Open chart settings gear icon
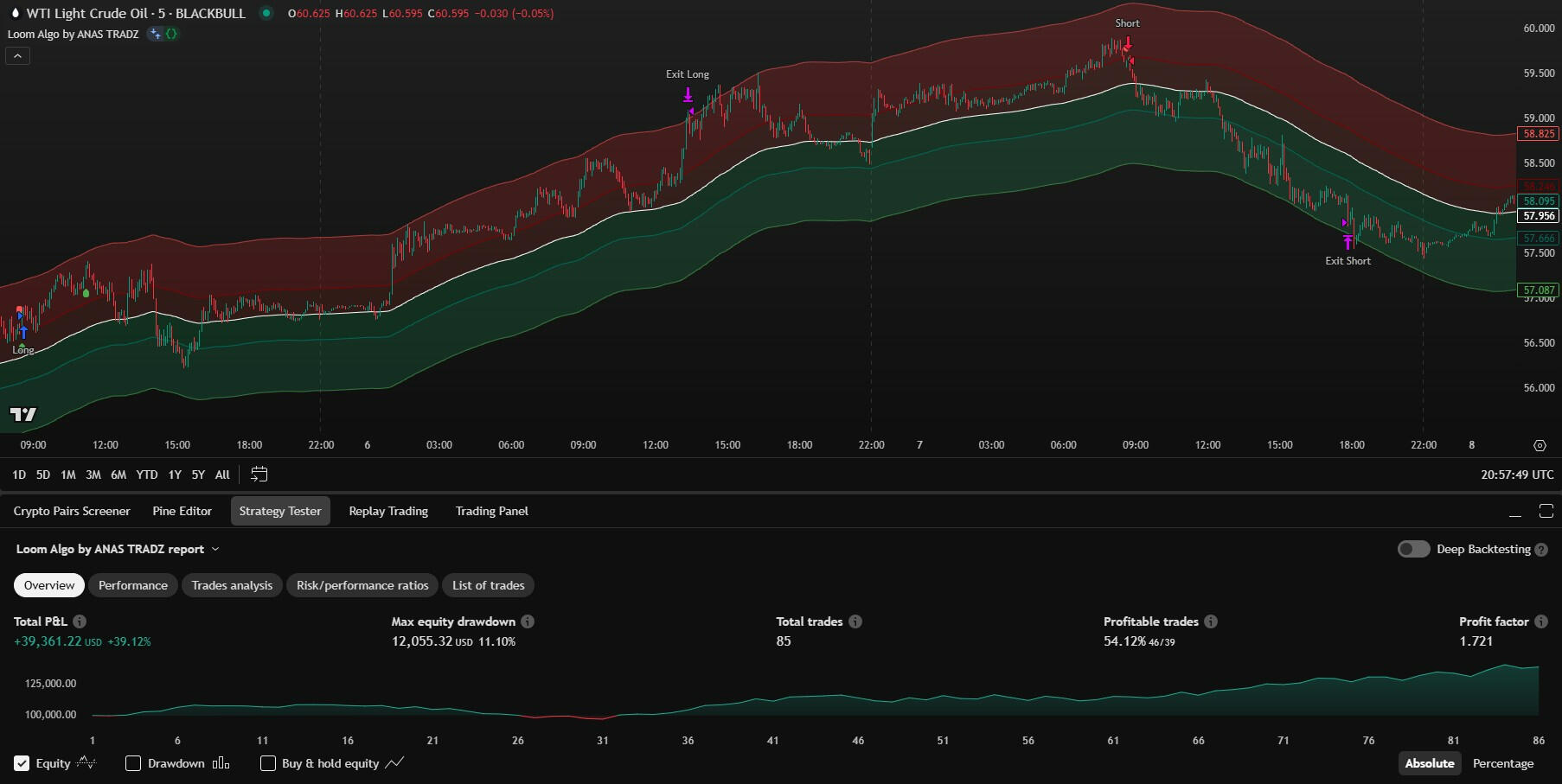The height and width of the screenshot is (784, 1562). point(1540,445)
